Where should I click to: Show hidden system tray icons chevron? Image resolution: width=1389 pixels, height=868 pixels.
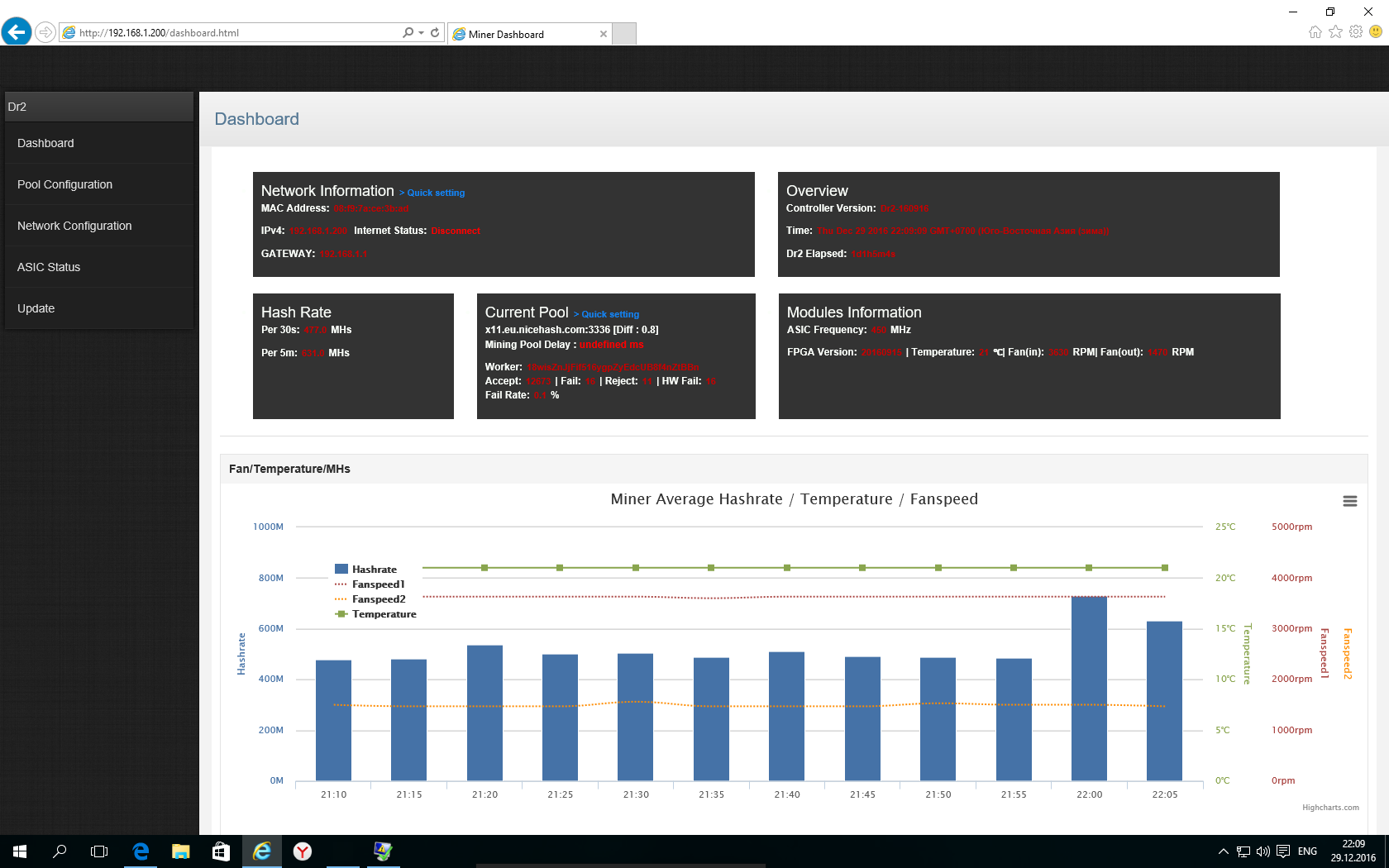[x=1223, y=851]
